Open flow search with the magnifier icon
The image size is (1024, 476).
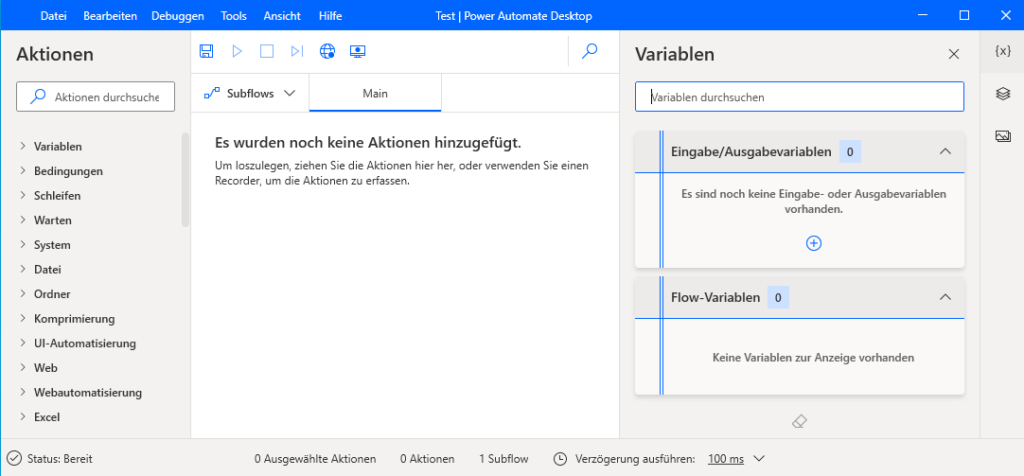point(590,51)
